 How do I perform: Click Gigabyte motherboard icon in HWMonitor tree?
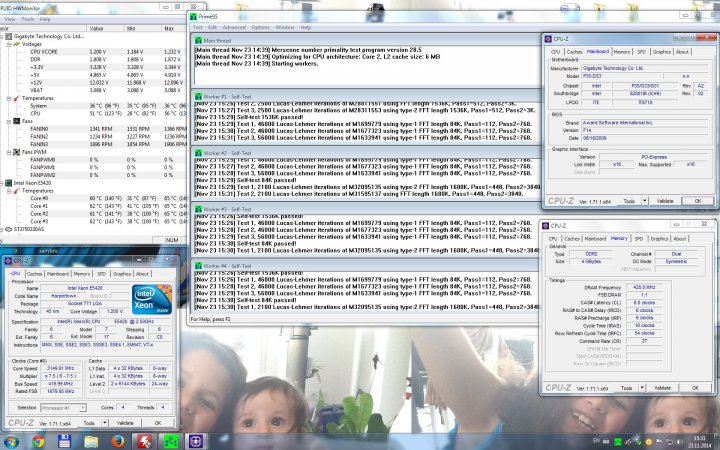click(9, 36)
